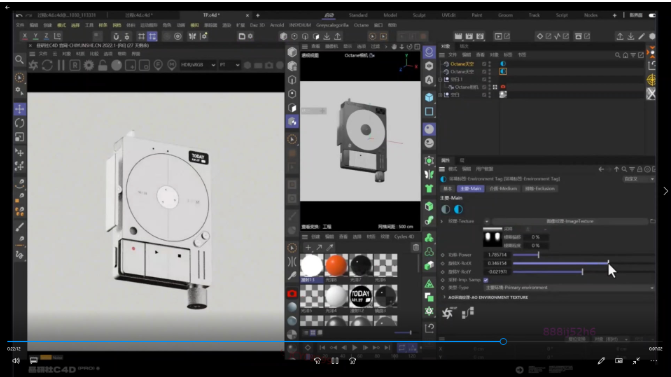671x377 pixels.
Task: Click the up arrow in attribute manager
Action: (x=617, y=169)
